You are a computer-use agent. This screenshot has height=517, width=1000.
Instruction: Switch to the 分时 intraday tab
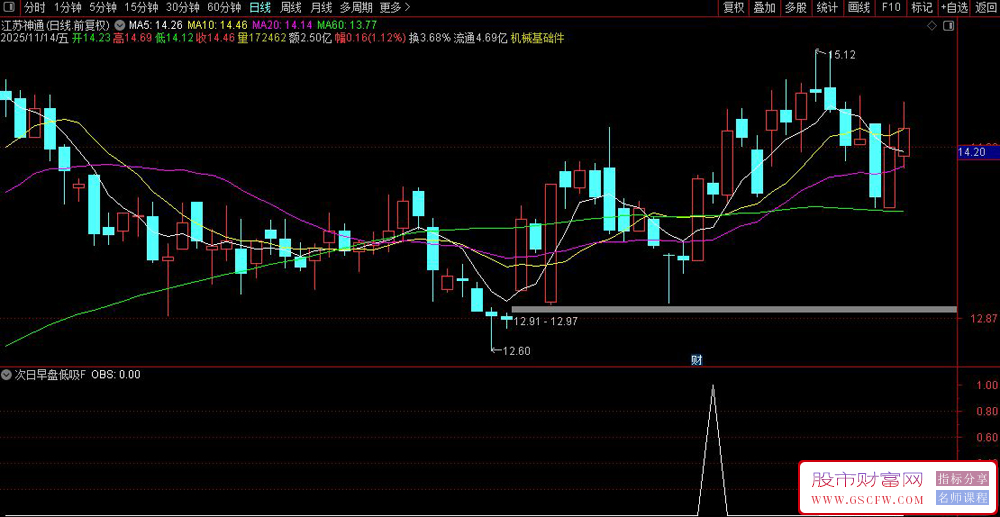click(x=34, y=7)
